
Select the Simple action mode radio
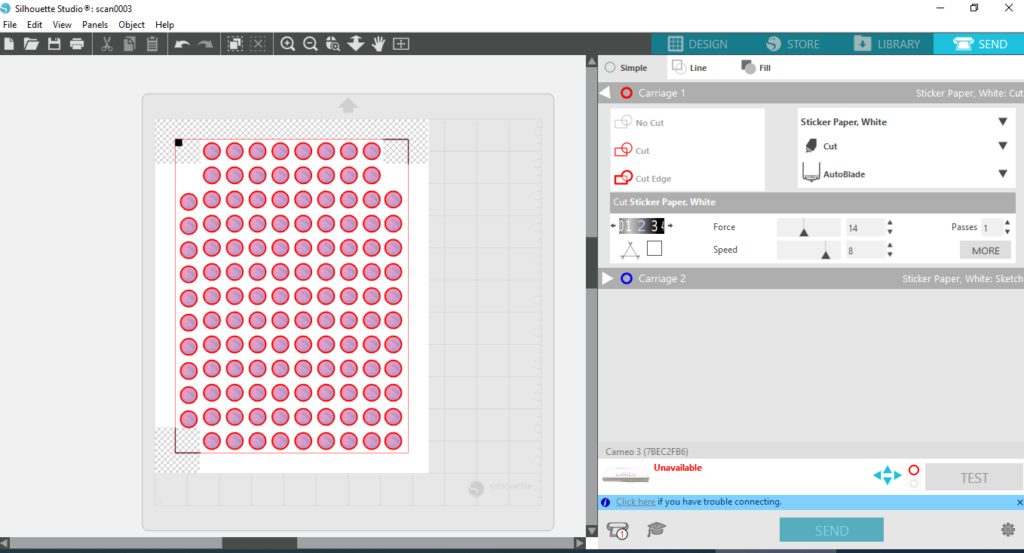point(610,68)
